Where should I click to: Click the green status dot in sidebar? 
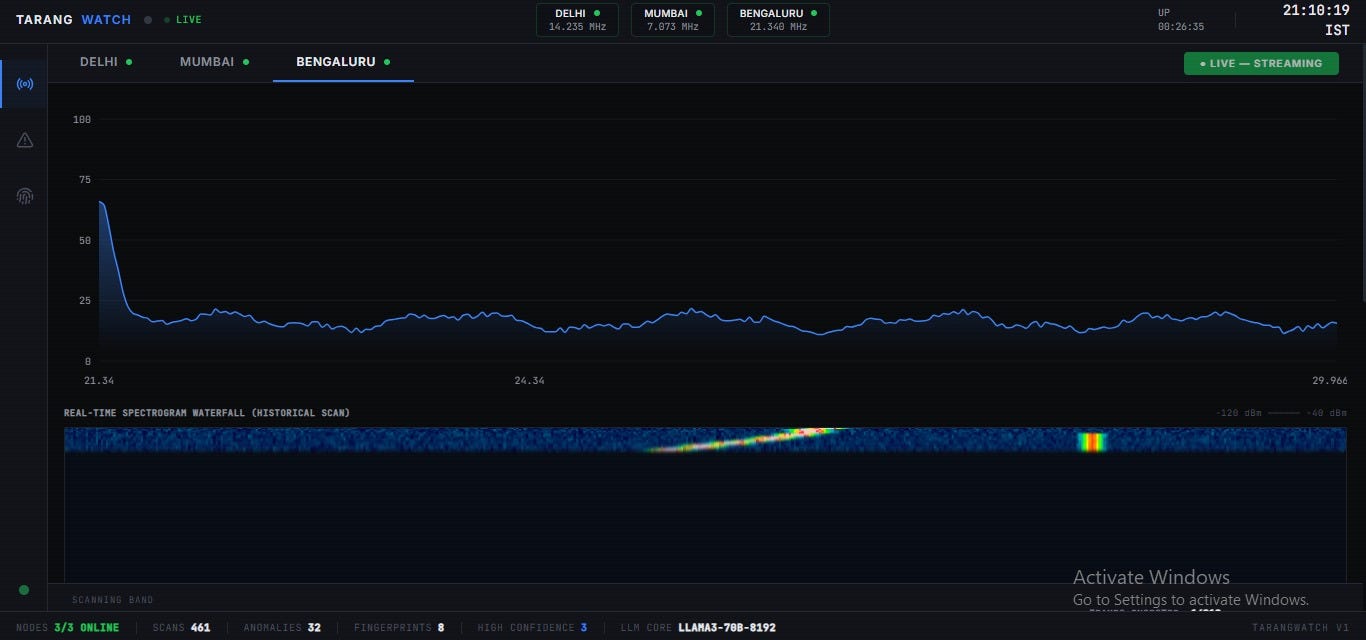coord(24,590)
